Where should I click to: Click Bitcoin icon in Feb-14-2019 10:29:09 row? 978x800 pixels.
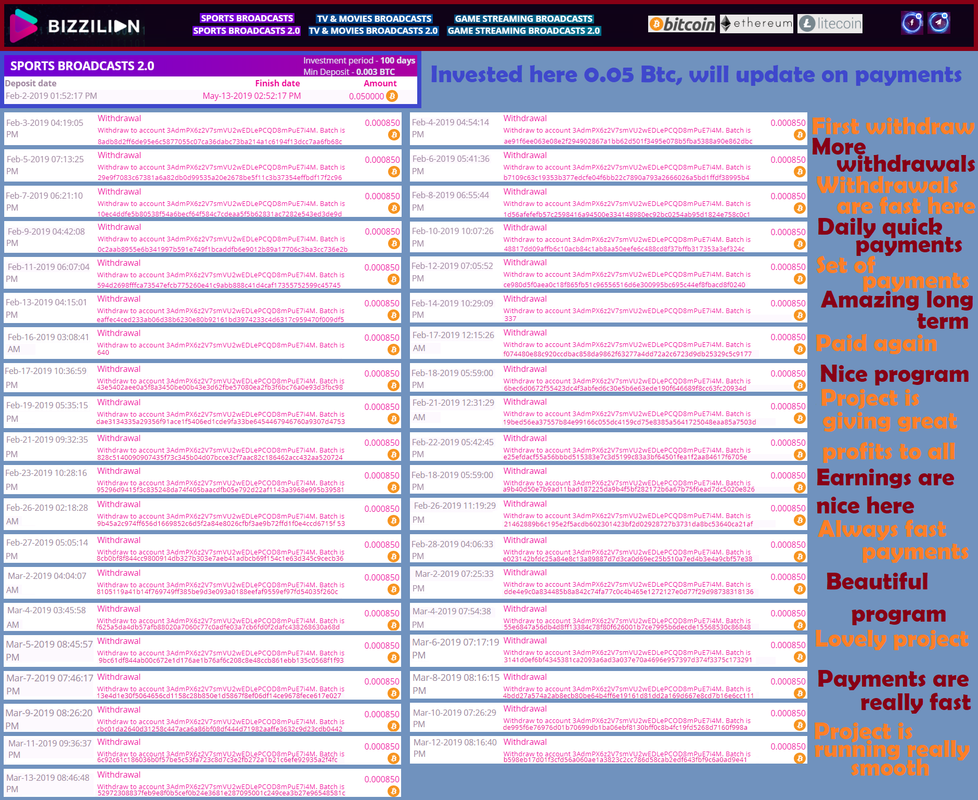[x=800, y=316]
